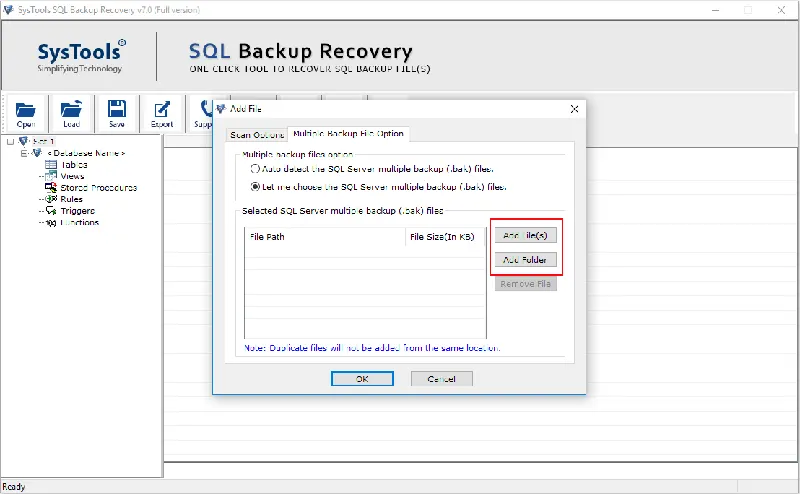
Task: Click the Support phone toolbar icon
Action: [x=206, y=108]
